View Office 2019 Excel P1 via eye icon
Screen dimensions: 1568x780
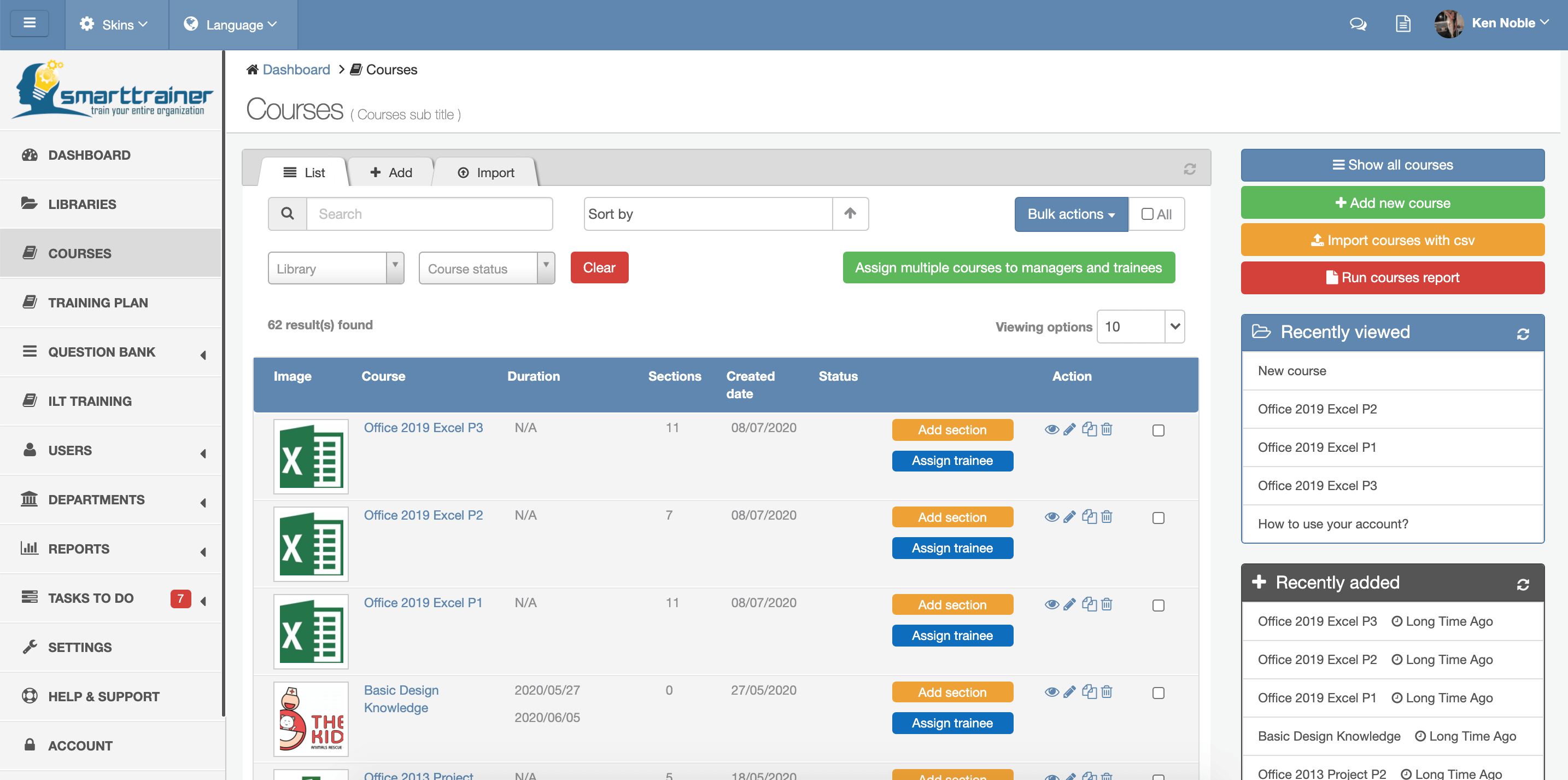pyautogui.click(x=1051, y=604)
